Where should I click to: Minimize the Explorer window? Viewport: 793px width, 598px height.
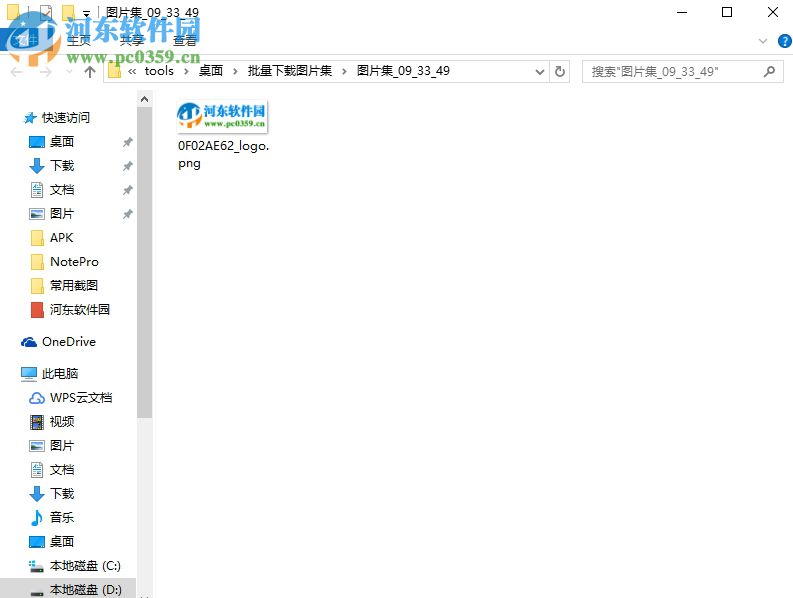click(682, 12)
